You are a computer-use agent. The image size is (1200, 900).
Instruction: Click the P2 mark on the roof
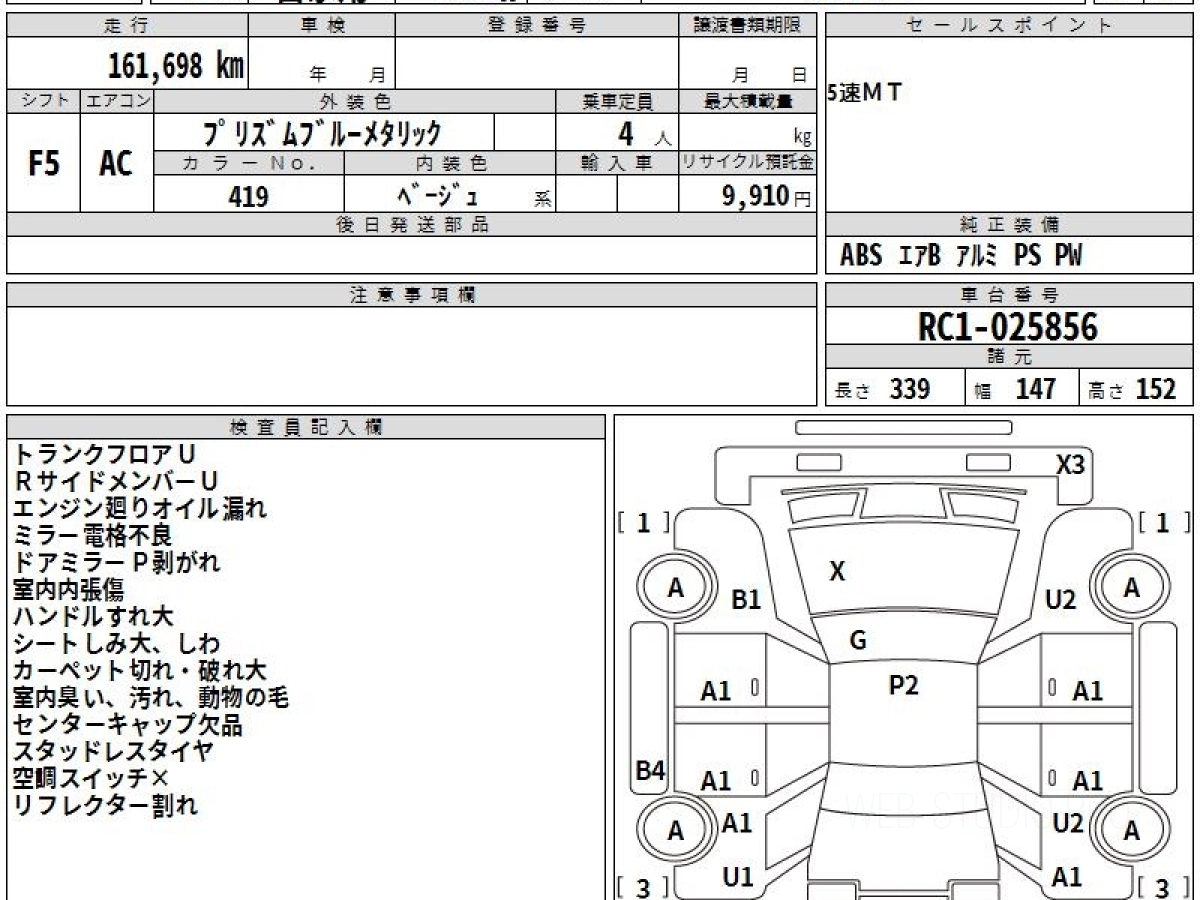[x=904, y=685]
